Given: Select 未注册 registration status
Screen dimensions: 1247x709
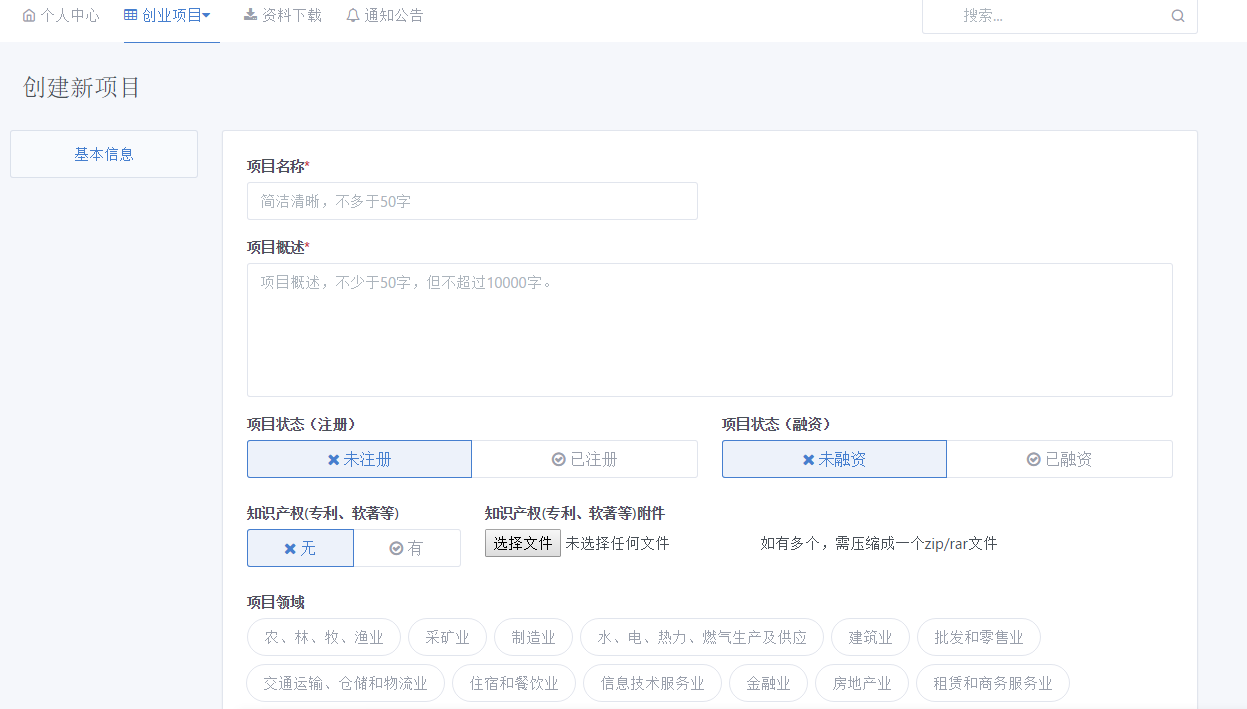Looking at the screenshot, I should [359, 459].
